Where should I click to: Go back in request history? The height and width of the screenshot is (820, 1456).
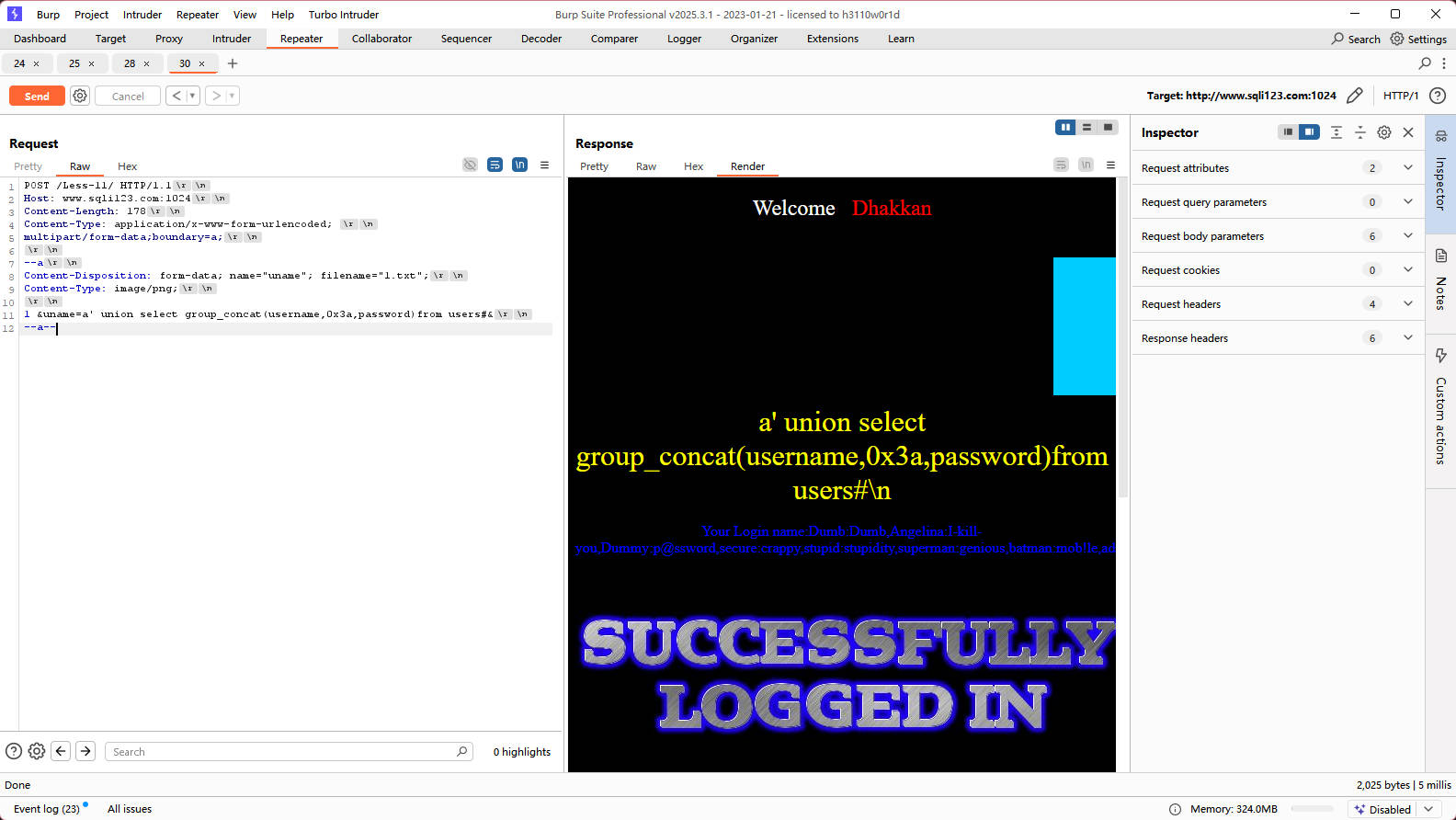click(x=176, y=96)
